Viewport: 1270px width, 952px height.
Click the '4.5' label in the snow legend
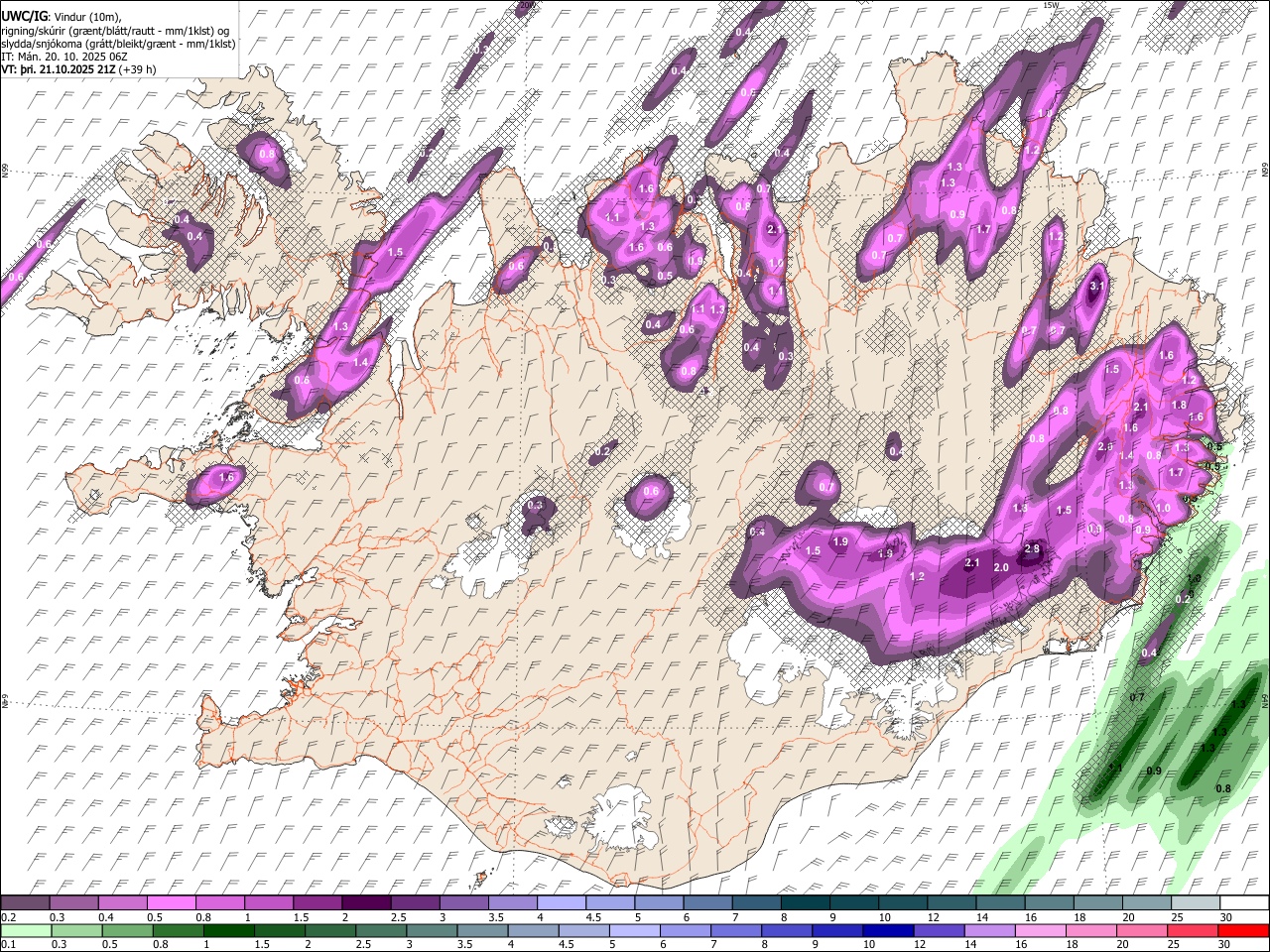[x=593, y=917]
